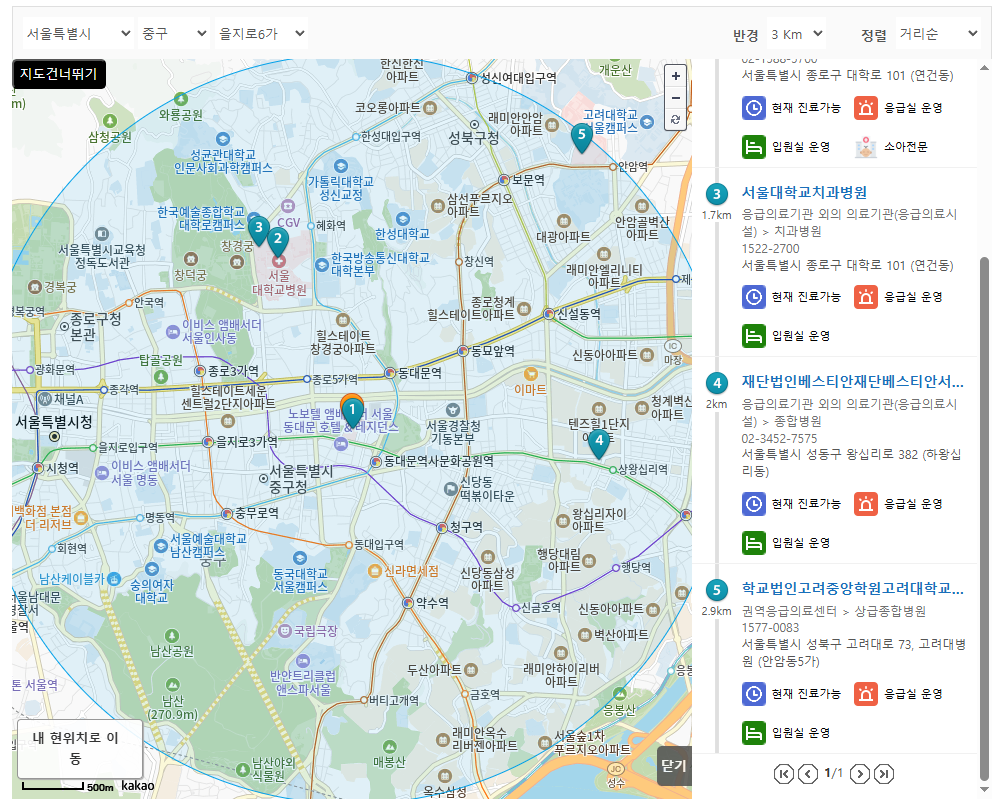996x802 pixels.
Task: Select map marker number 3
Action: [x=259, y=230]
